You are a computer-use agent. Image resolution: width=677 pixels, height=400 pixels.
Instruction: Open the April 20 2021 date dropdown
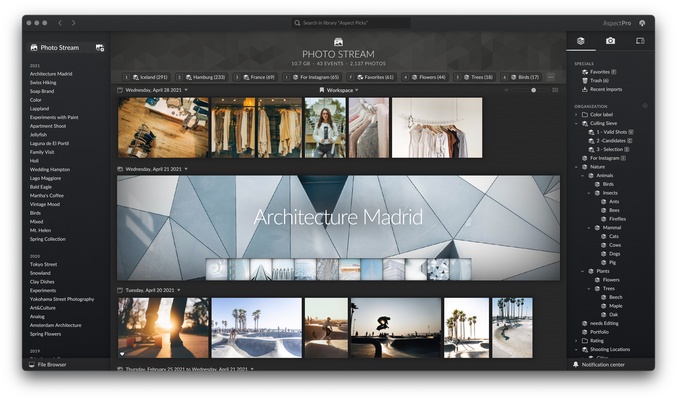tap(179, 290)
